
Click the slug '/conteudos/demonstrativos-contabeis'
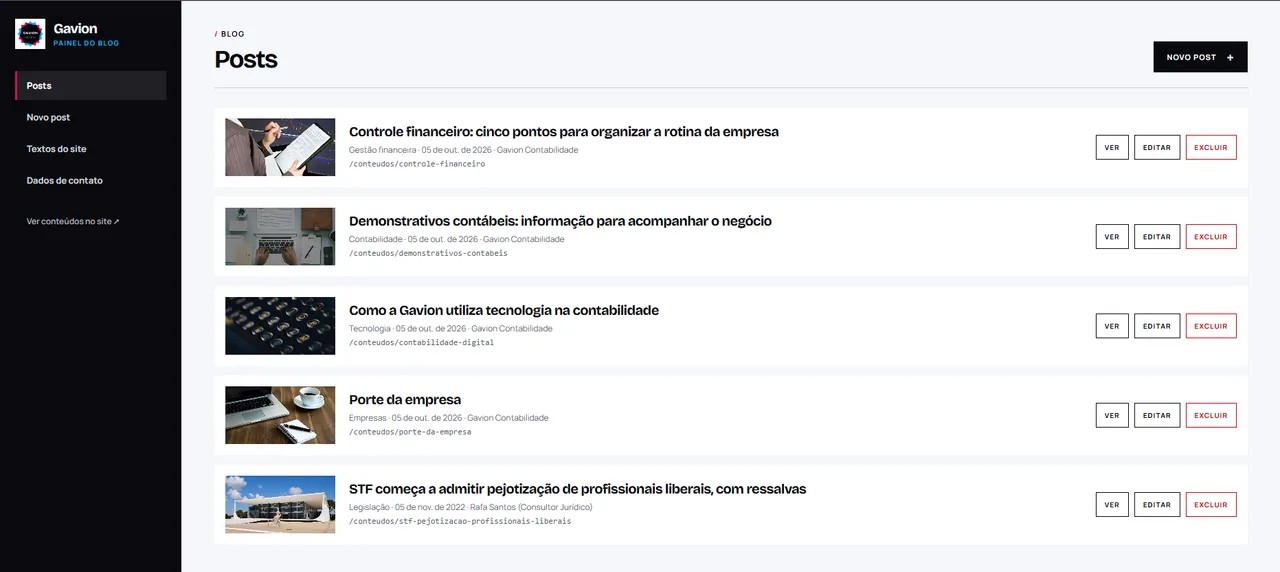pos(428,253)
